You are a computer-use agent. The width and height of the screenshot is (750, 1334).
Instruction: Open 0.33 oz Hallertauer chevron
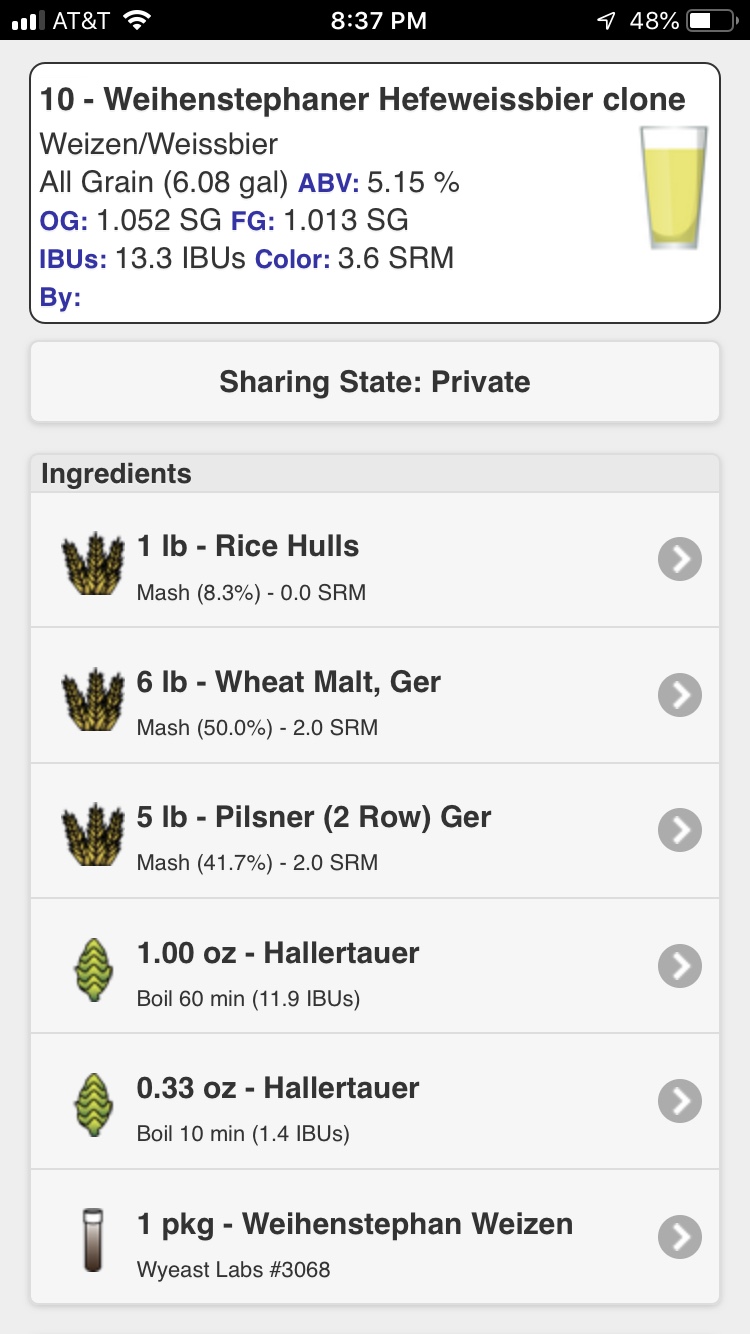point(680,1101)
